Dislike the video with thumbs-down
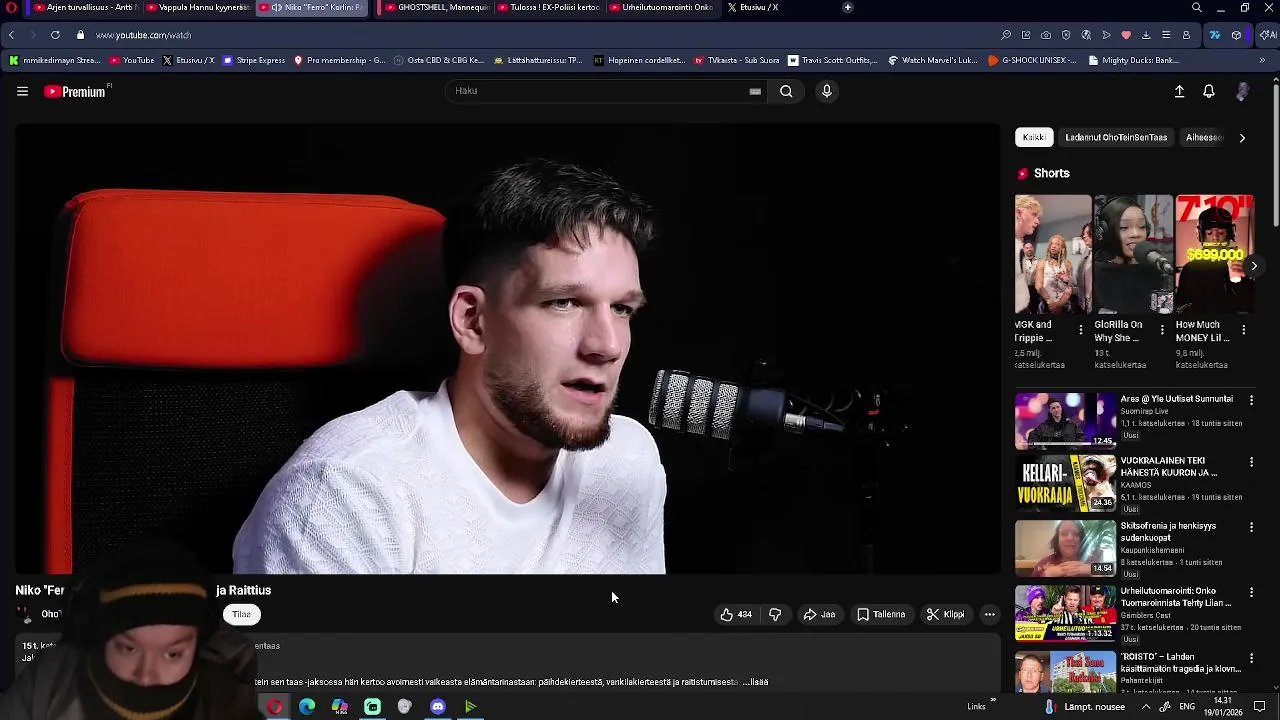This screenshot has height=720, width=1280. click(775, 615)
